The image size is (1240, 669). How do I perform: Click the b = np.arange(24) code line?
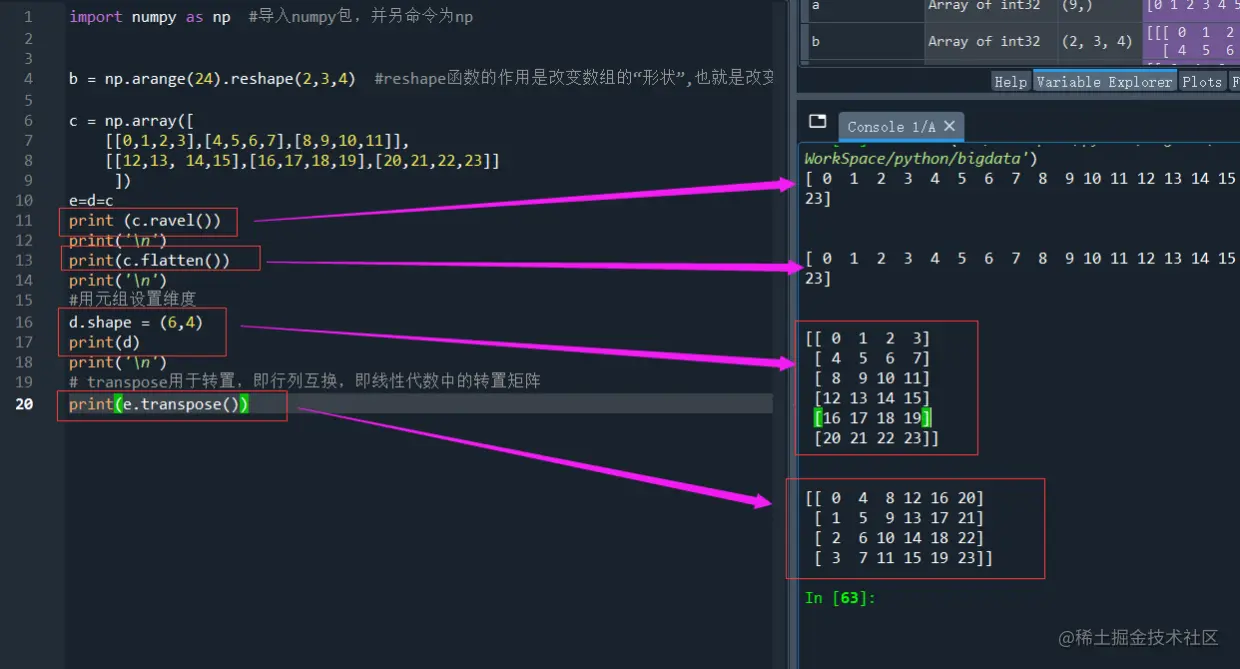click(212, 78)
